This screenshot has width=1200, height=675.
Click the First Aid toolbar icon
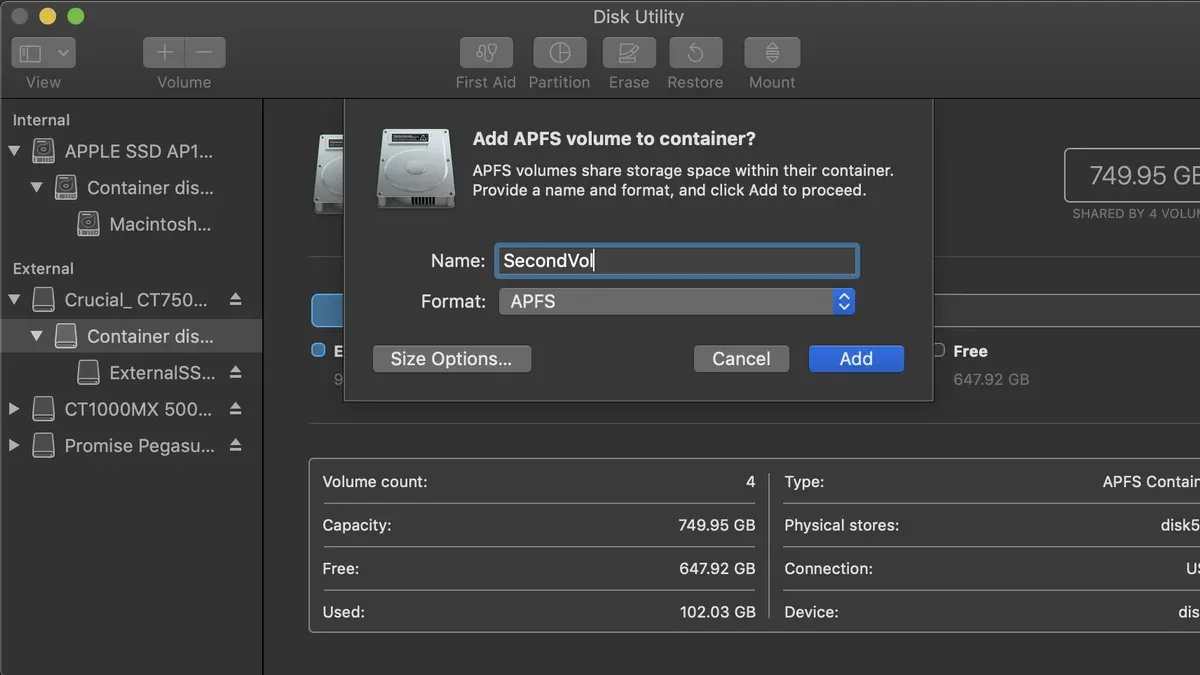point(486,53)
